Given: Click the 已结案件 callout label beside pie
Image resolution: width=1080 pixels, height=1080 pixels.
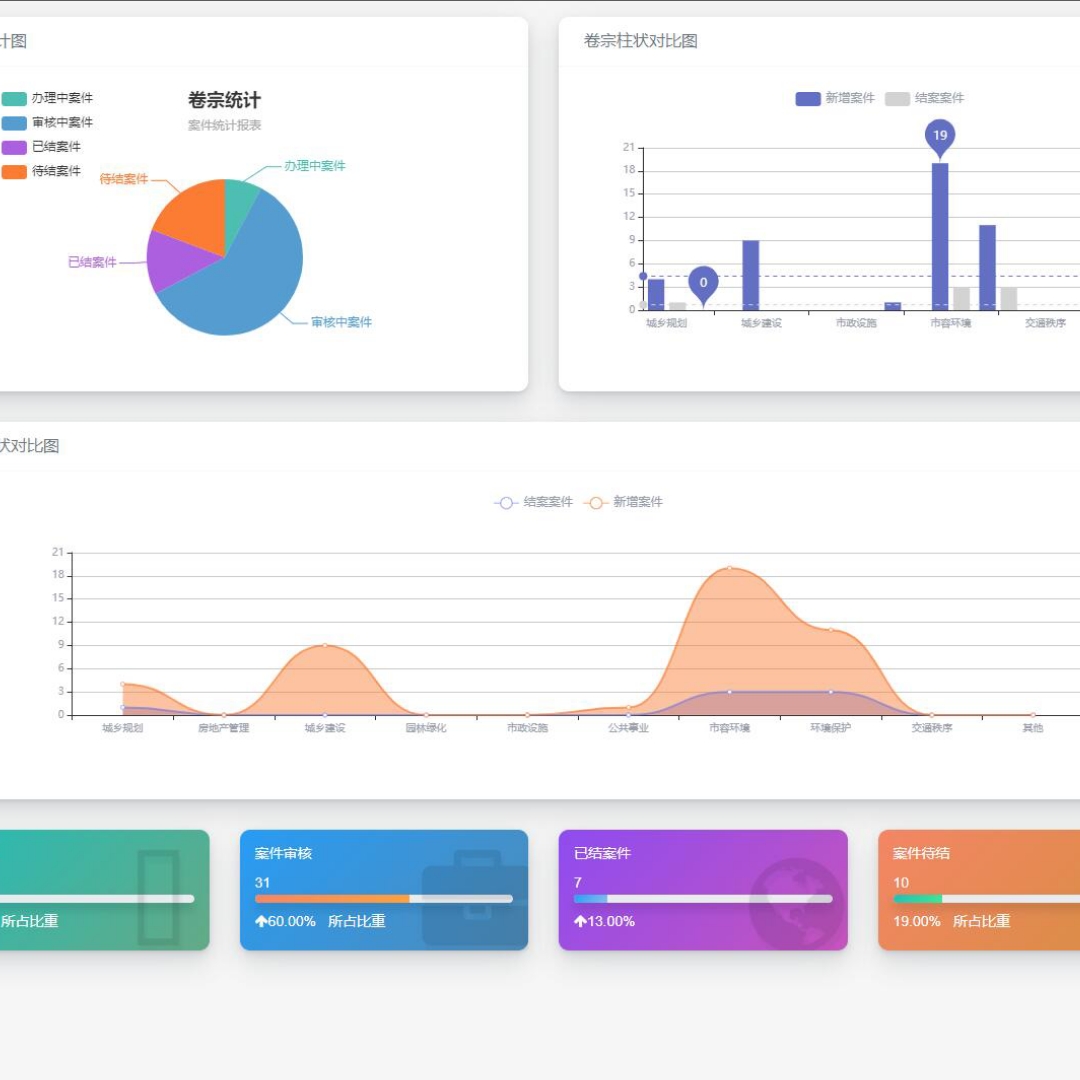Looking at the screenshot, I should [92, 262].
